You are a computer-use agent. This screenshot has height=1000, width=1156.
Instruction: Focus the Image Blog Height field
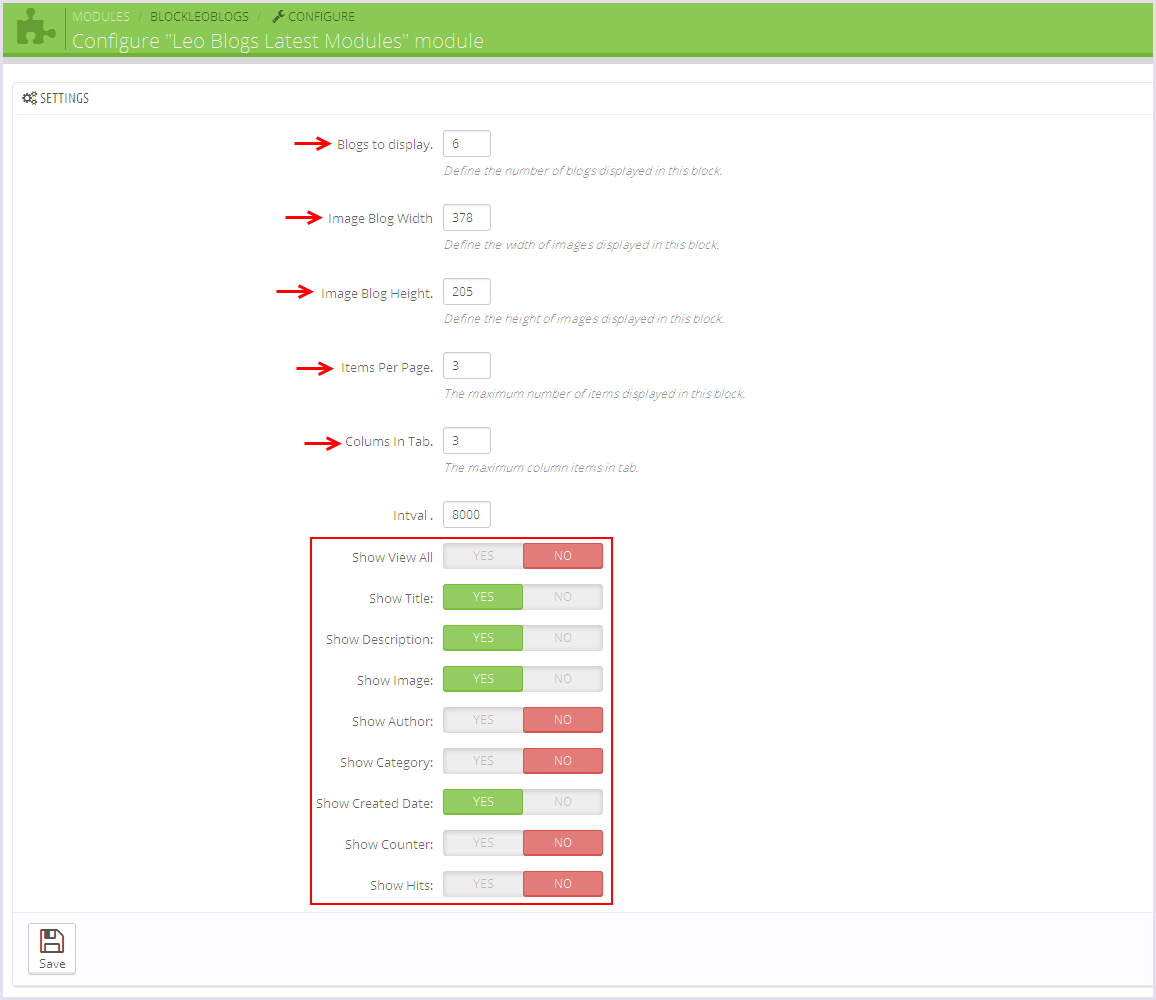click(x=467, y=292)
